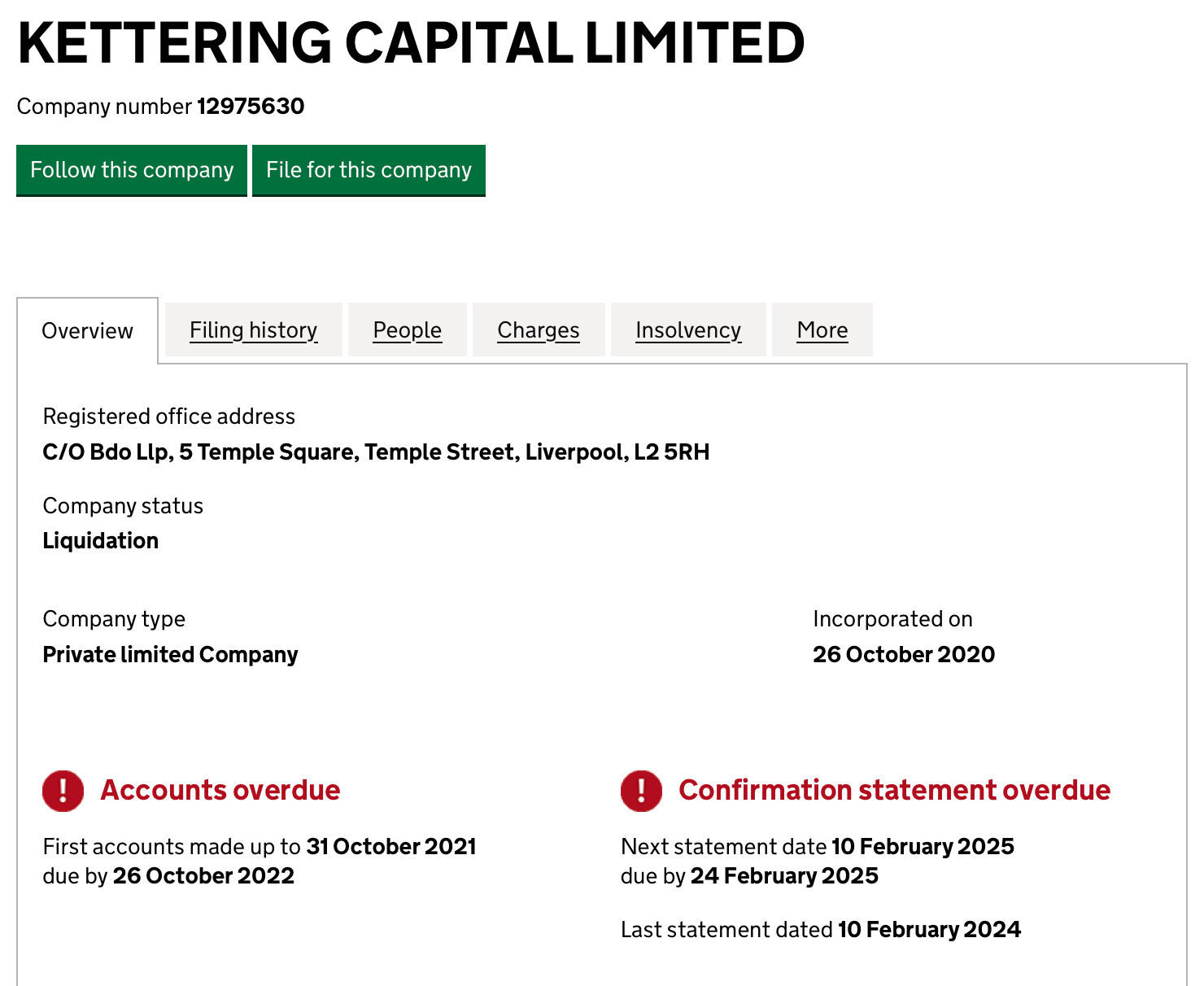Image resolution: width=1204 pixels, height=986 pixels.
Task: Open the Filing history tab
Action: tap(253, 330)
